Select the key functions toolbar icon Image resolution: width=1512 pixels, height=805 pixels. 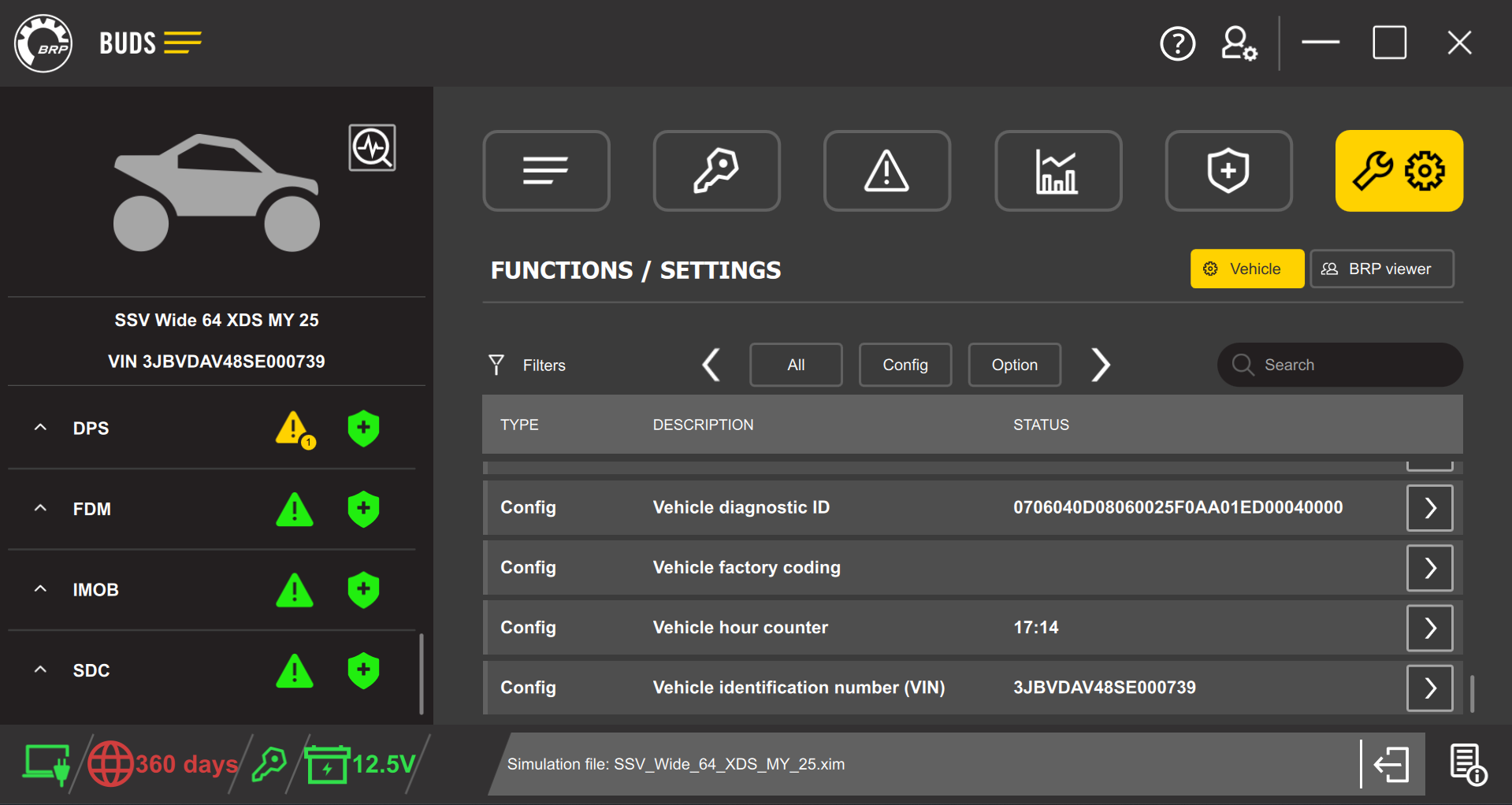(x=716, y=170)
